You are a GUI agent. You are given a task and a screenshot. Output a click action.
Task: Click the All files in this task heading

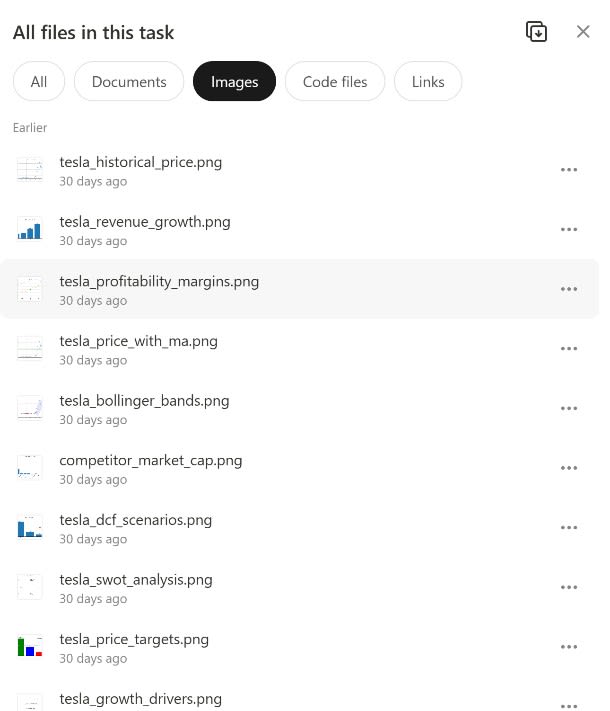coord(93,33)
